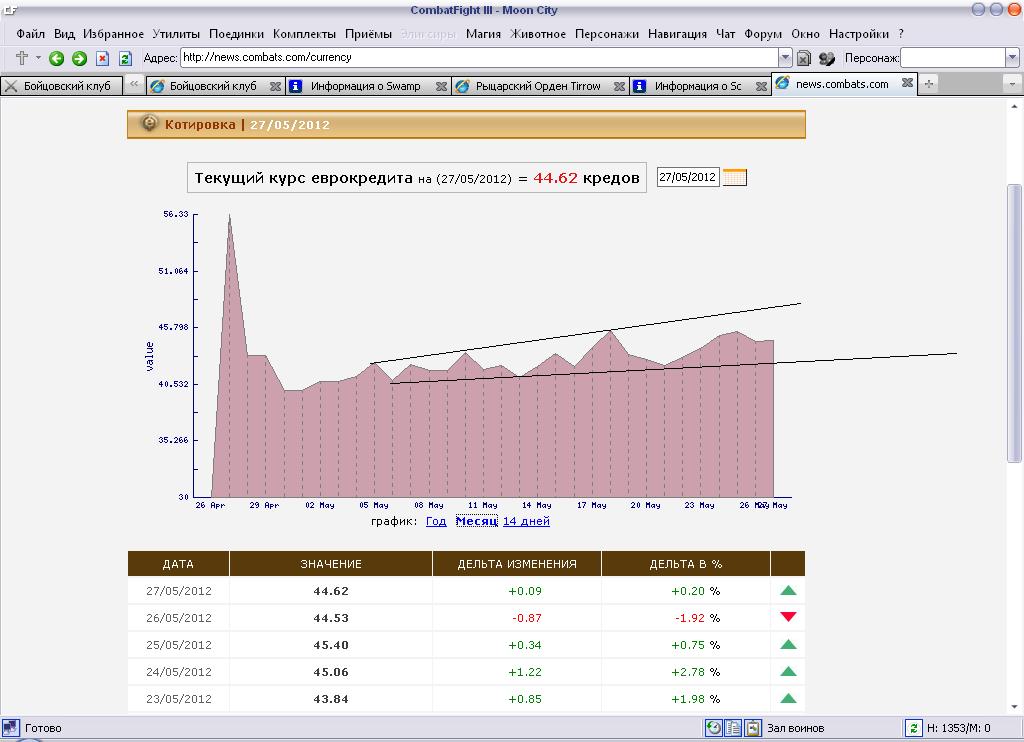Image resolution: width=1024 pixels, height=742 pixels.
Task: Click the coin icon beside Котировка heading
Action: pyautogui.click(x=150, y=123)
